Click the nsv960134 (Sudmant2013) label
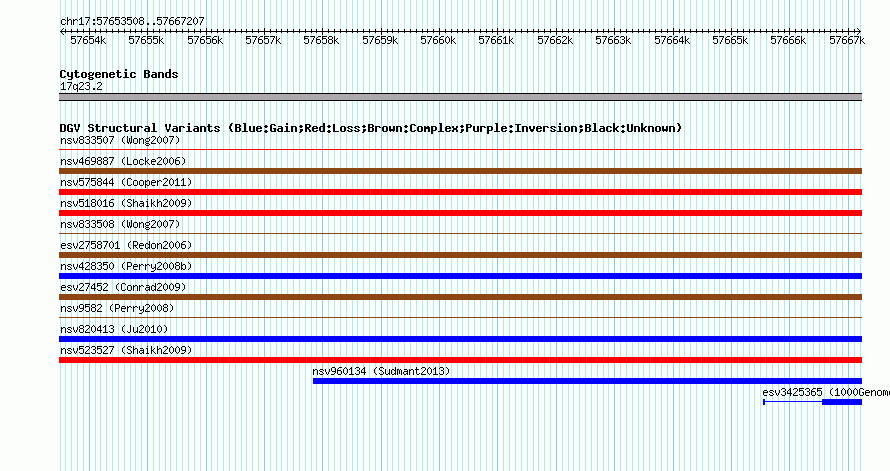The height and width of the screenshot is (471, 890). click(381, 371)
